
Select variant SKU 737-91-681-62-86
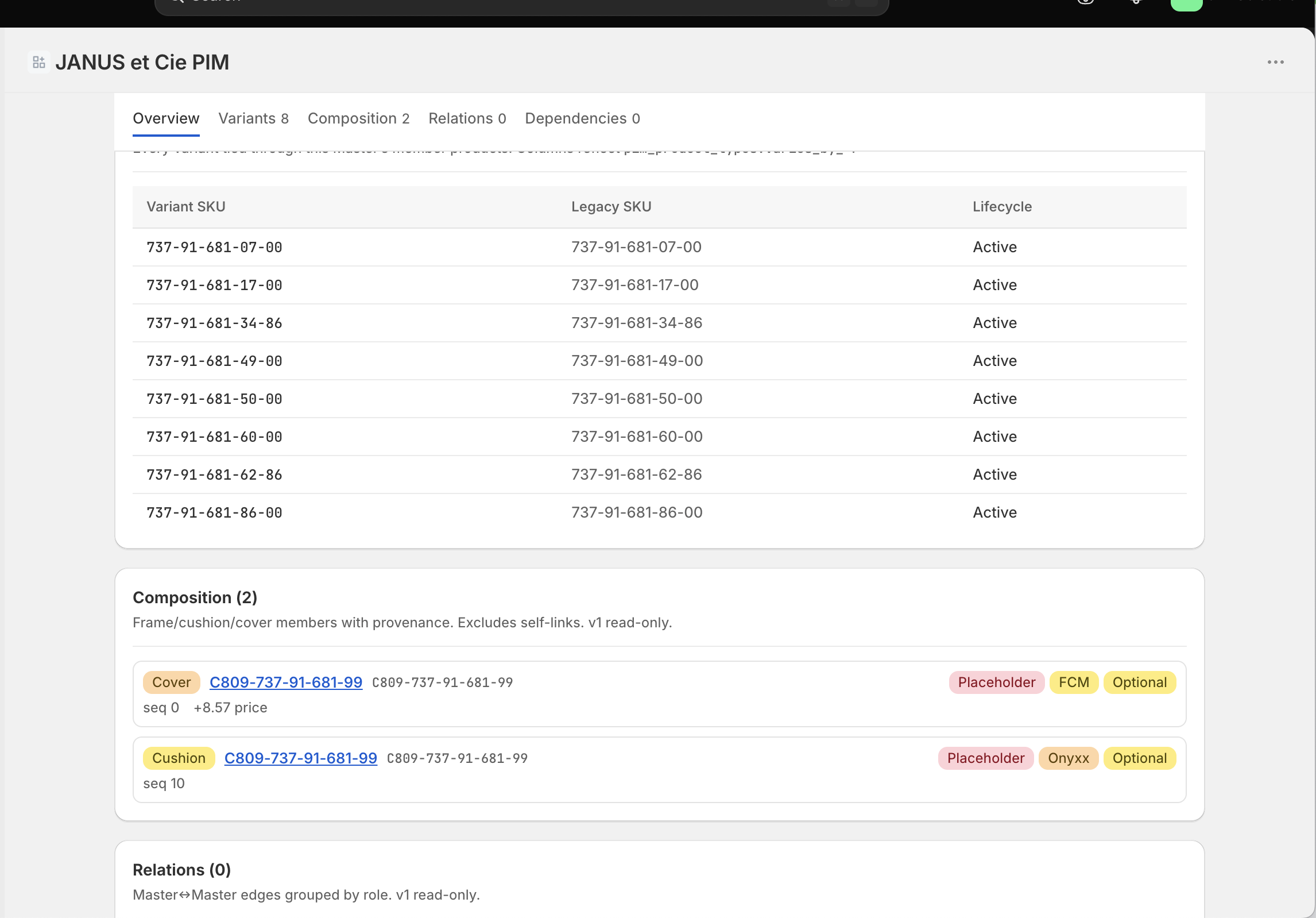214,475
